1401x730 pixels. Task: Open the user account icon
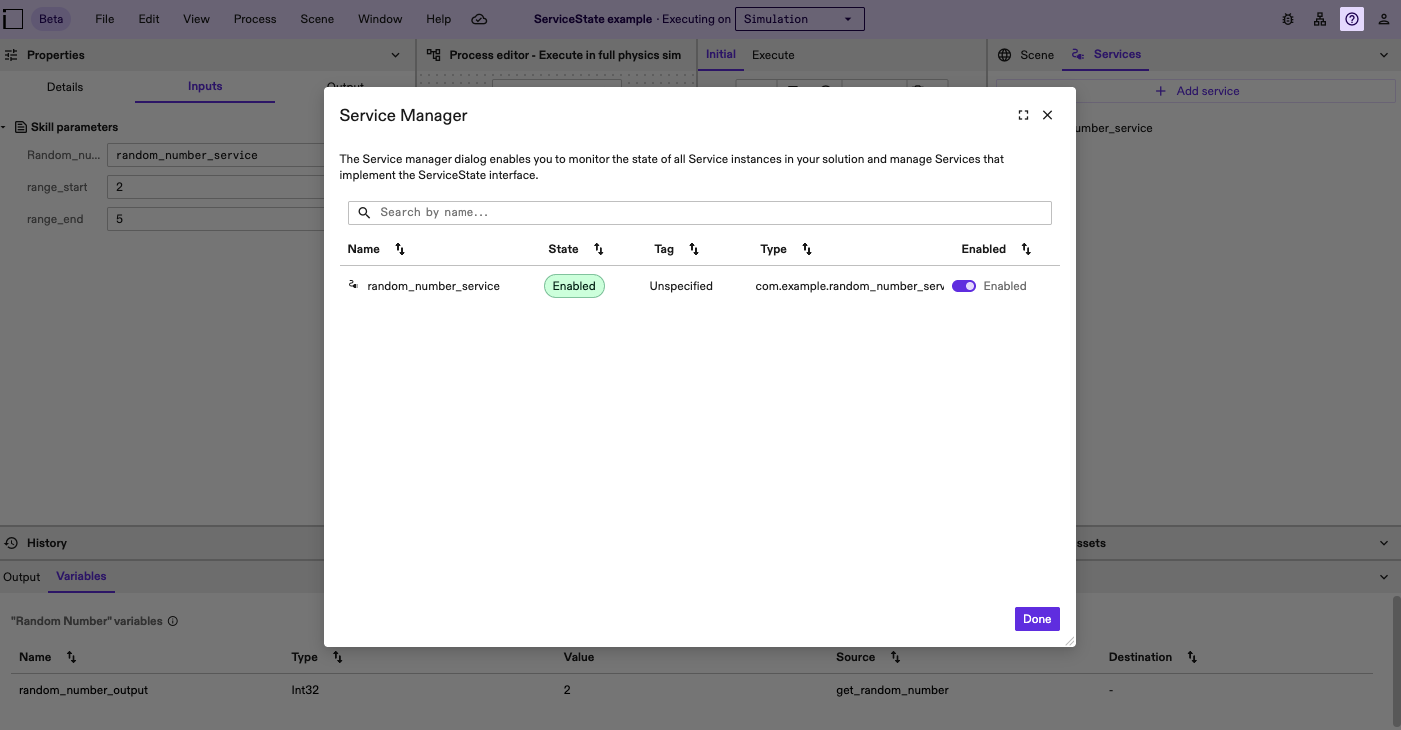(1384, 18)
